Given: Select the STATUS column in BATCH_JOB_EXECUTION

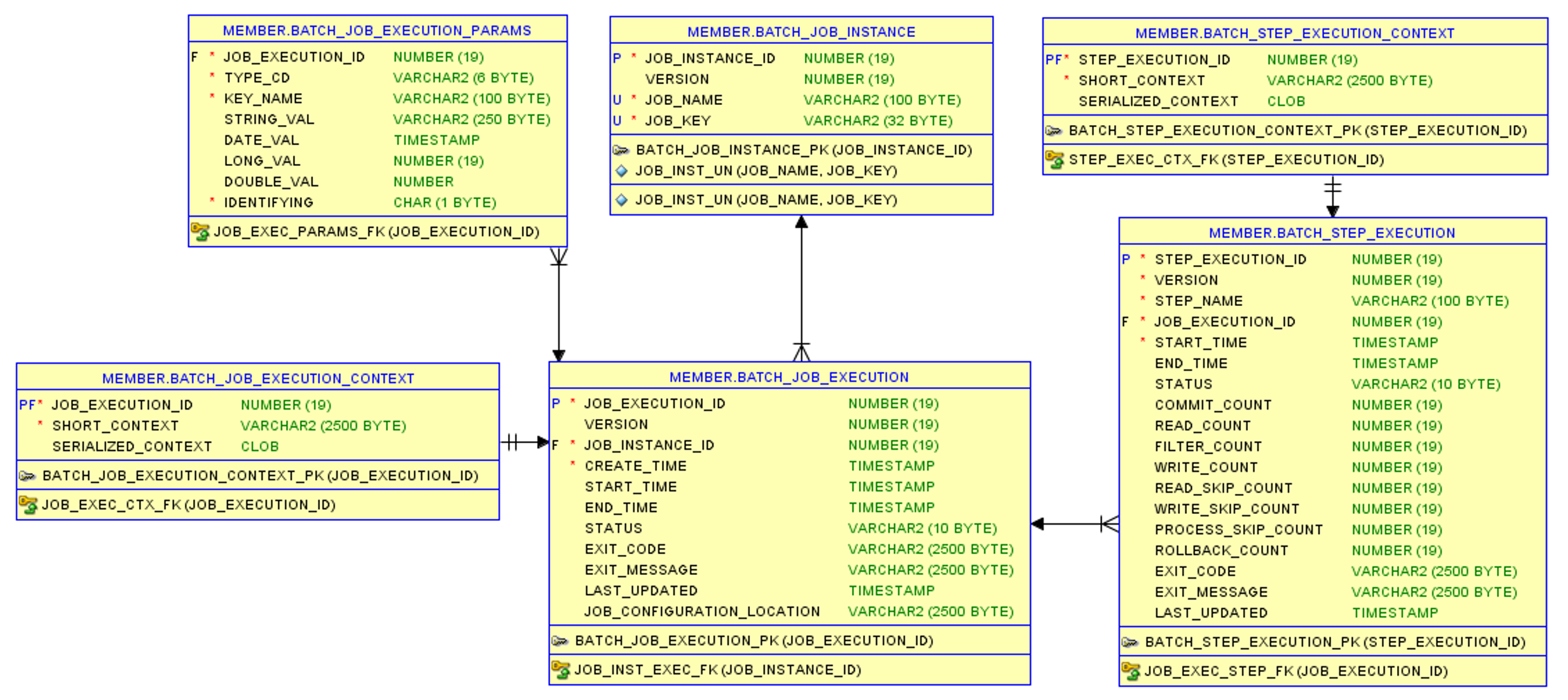Looking at the screenshot, I should click(x=613, y=528).
